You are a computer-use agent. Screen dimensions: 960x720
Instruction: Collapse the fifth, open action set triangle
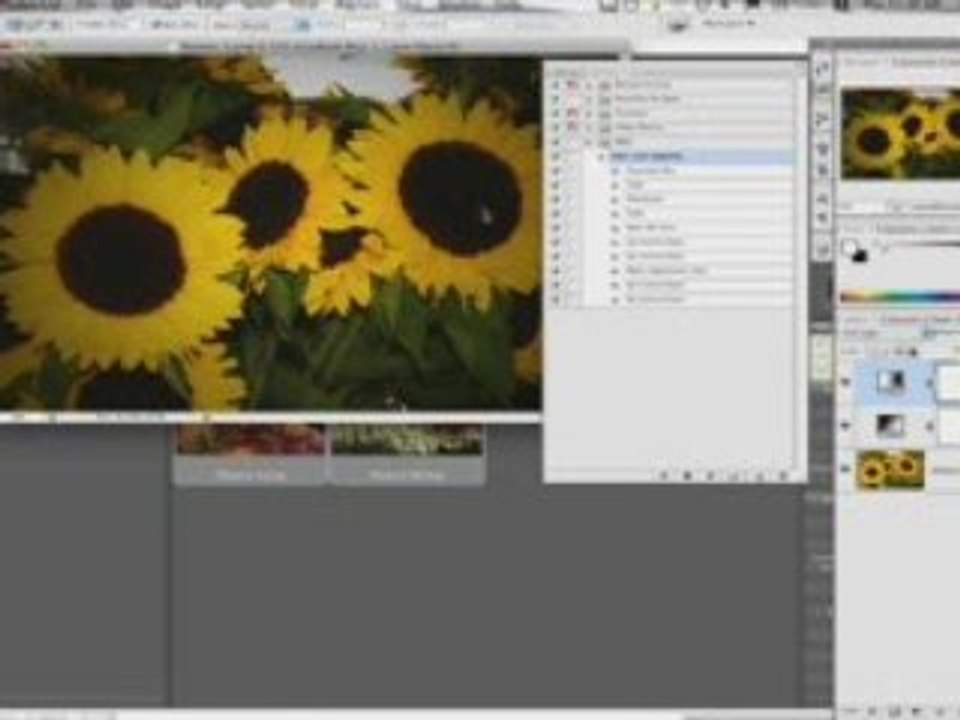pyautogui.click(x=590, y=141)
